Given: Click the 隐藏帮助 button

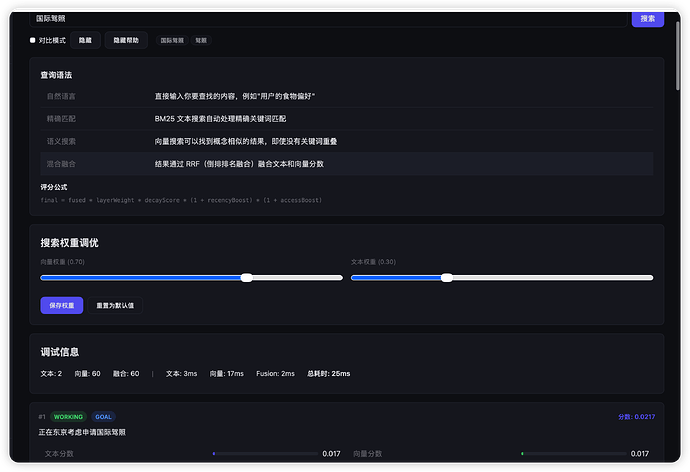Looking at the screenshot, I should [126, 40].
